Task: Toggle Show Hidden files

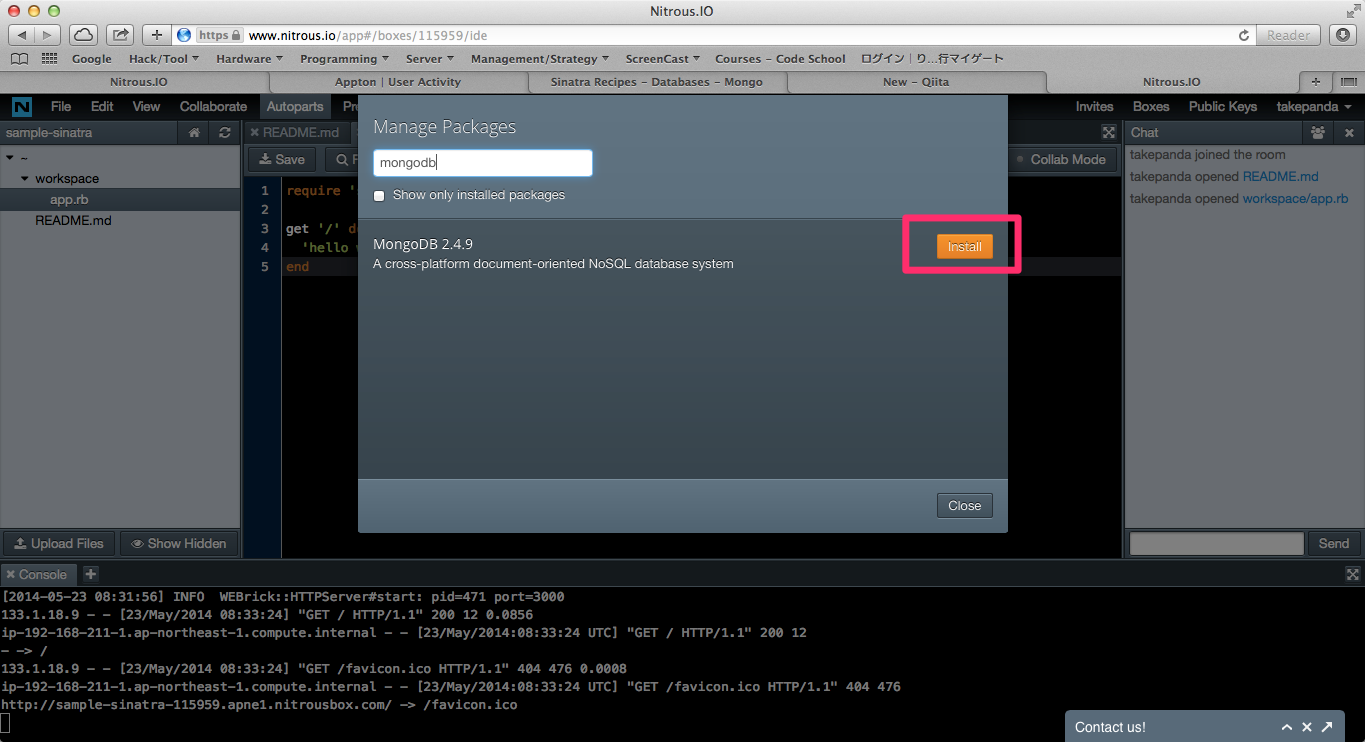Action: pyautogui.click(x=180, y=543)
